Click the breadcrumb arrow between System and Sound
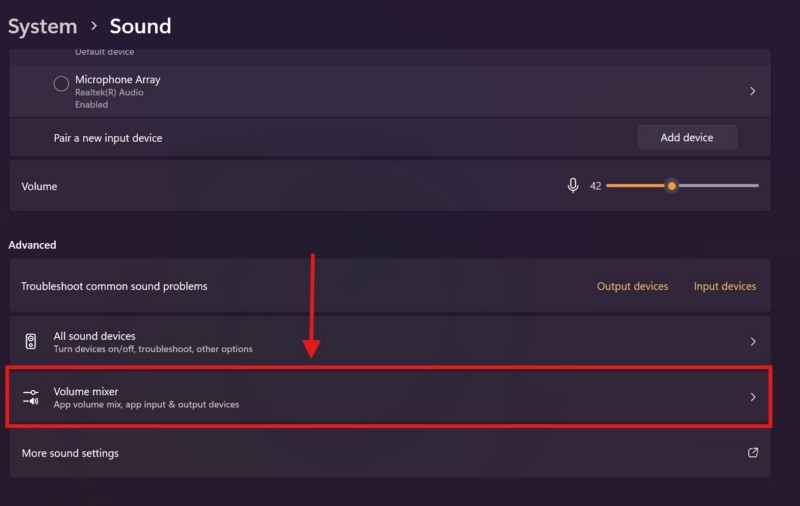 click(x=93, y=26)
